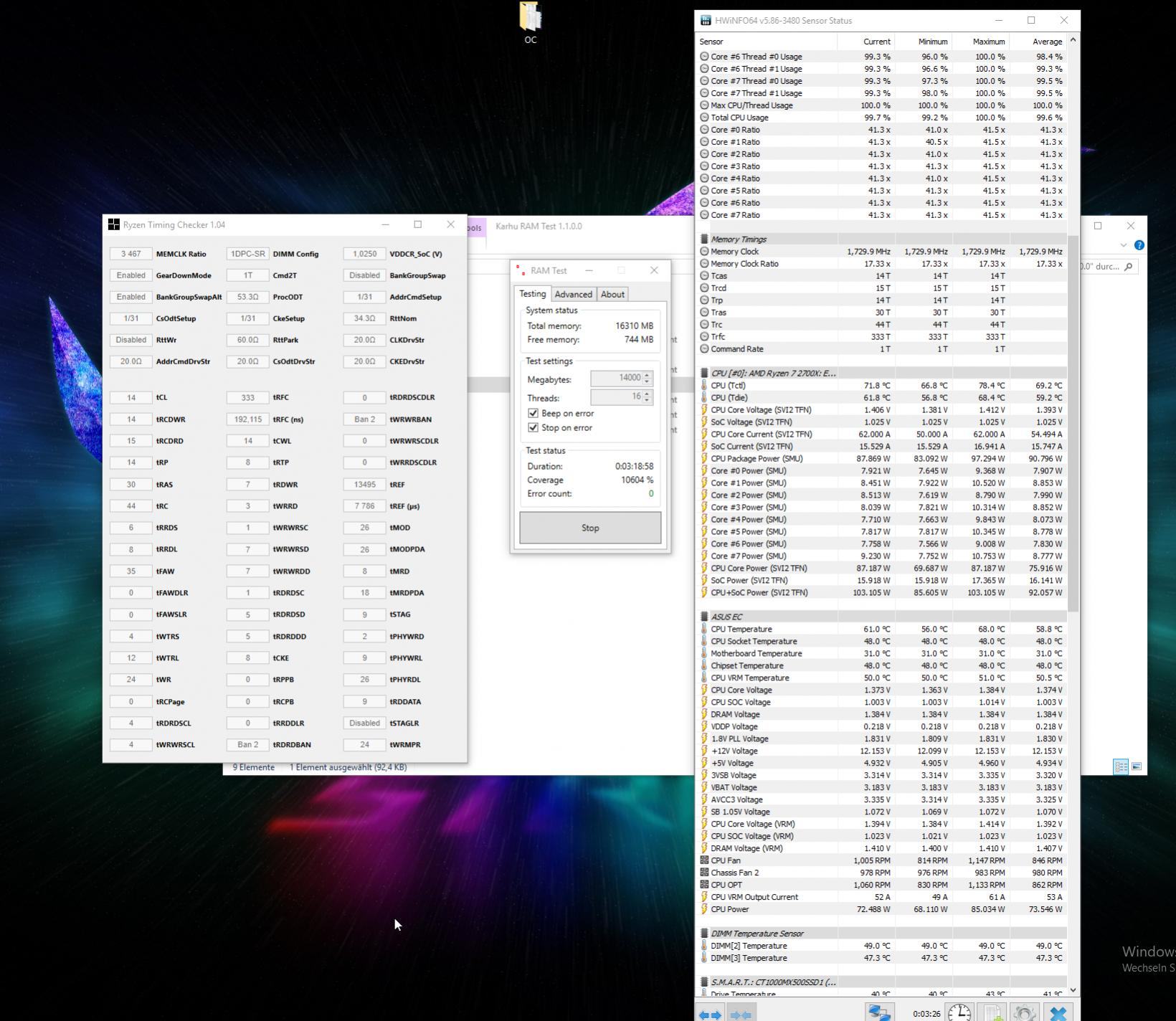
Task: Switch Explorer to large thumbnails view
Action: click(x=1137, y=767)
